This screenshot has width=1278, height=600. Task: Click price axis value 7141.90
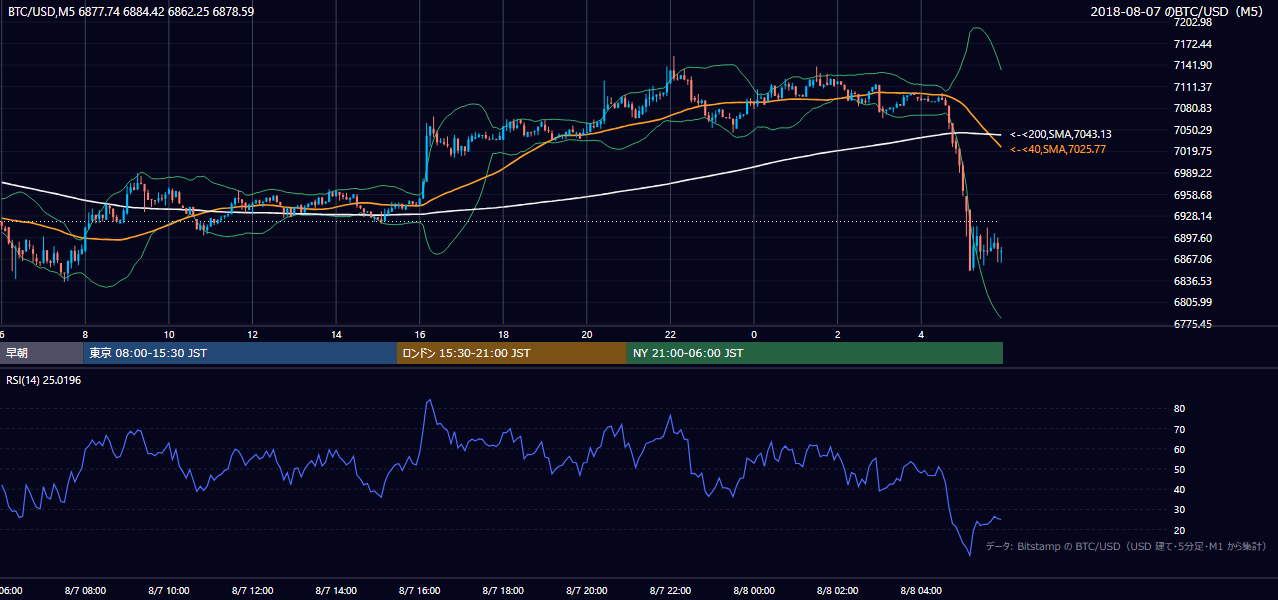coord(1192,65)
